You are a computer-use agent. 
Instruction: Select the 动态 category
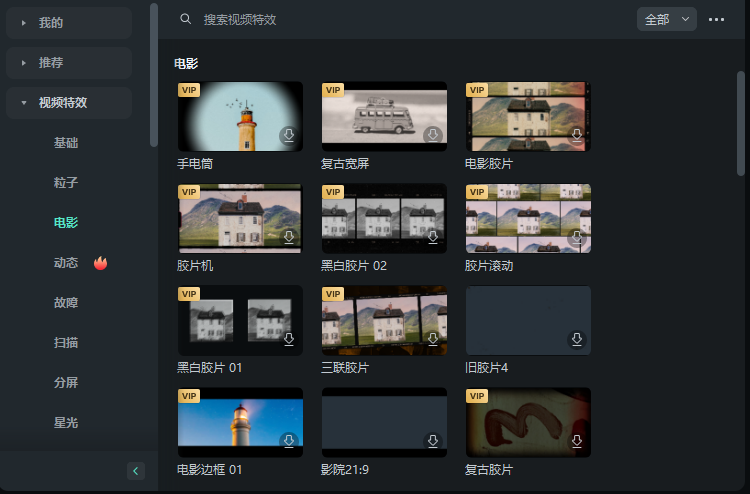[x=66, y=263]
